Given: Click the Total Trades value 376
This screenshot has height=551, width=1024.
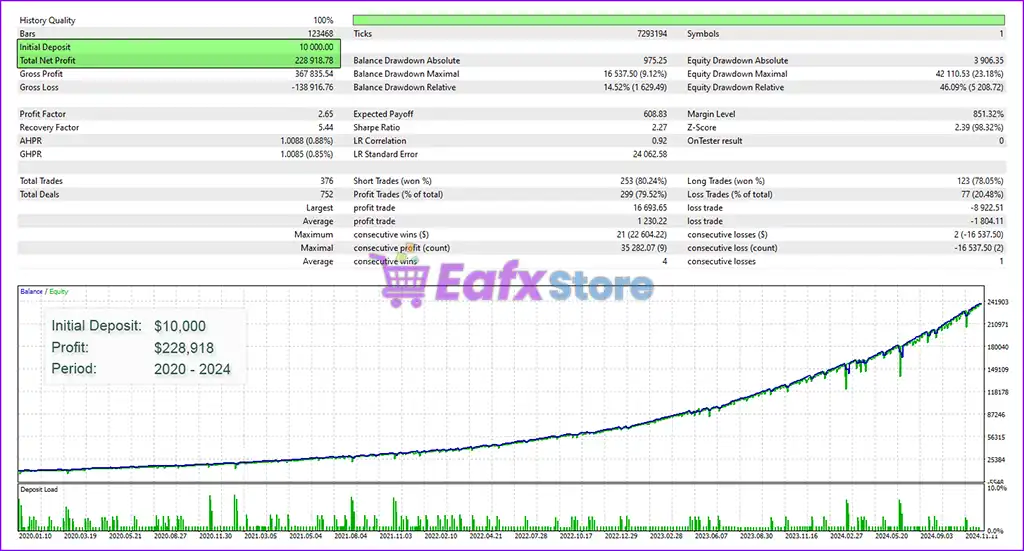Looking at the screenshot, I should pos(327,181).
